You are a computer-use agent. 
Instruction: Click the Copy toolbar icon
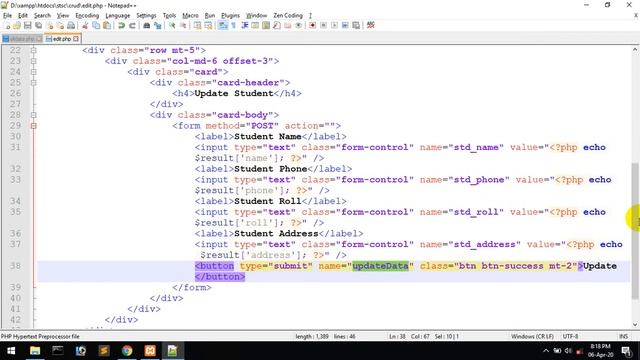[x=96, y=25]
